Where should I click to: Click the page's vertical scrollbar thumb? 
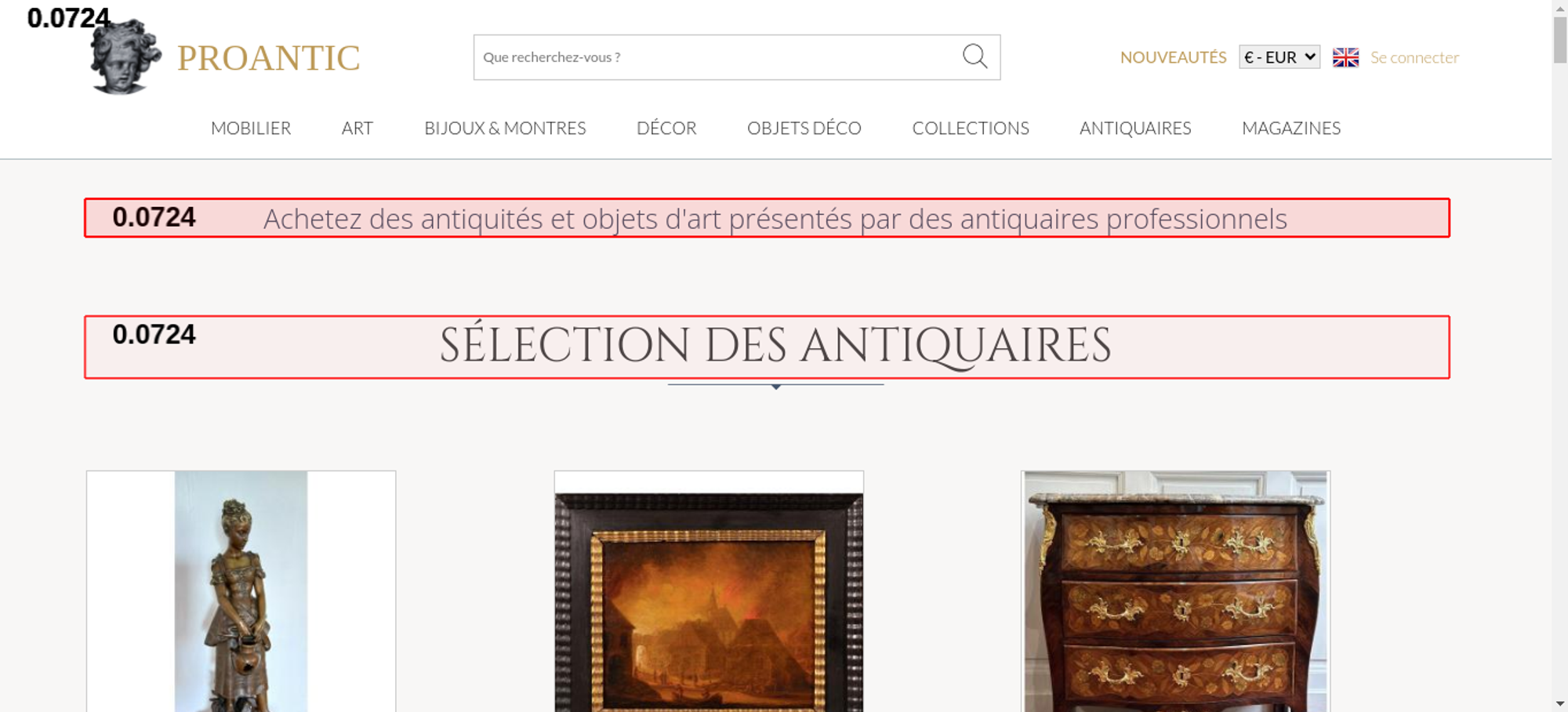pyautogui.click(x=1560, y=39)
